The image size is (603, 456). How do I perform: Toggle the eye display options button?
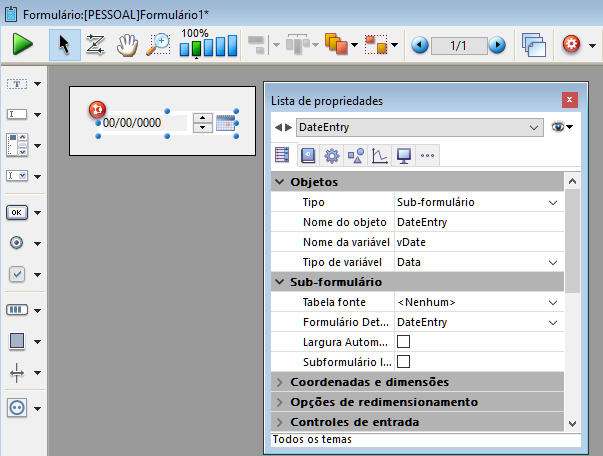(x=560, y=127)
